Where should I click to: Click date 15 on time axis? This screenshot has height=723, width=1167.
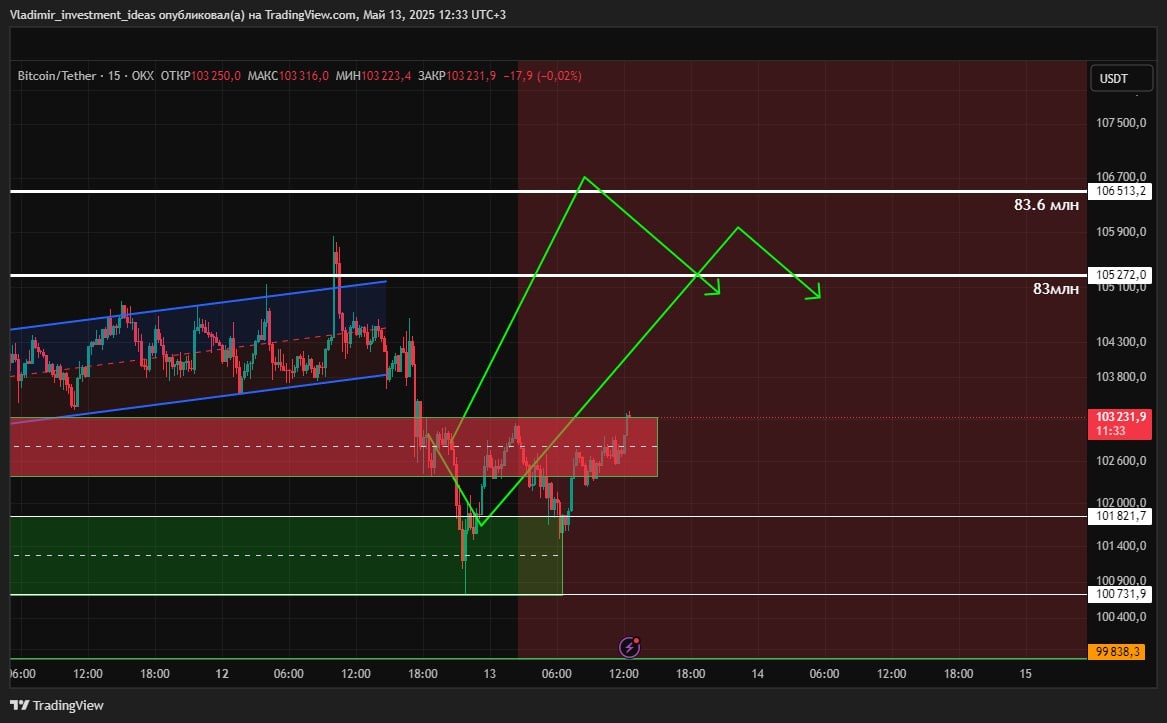point(1026,674)
